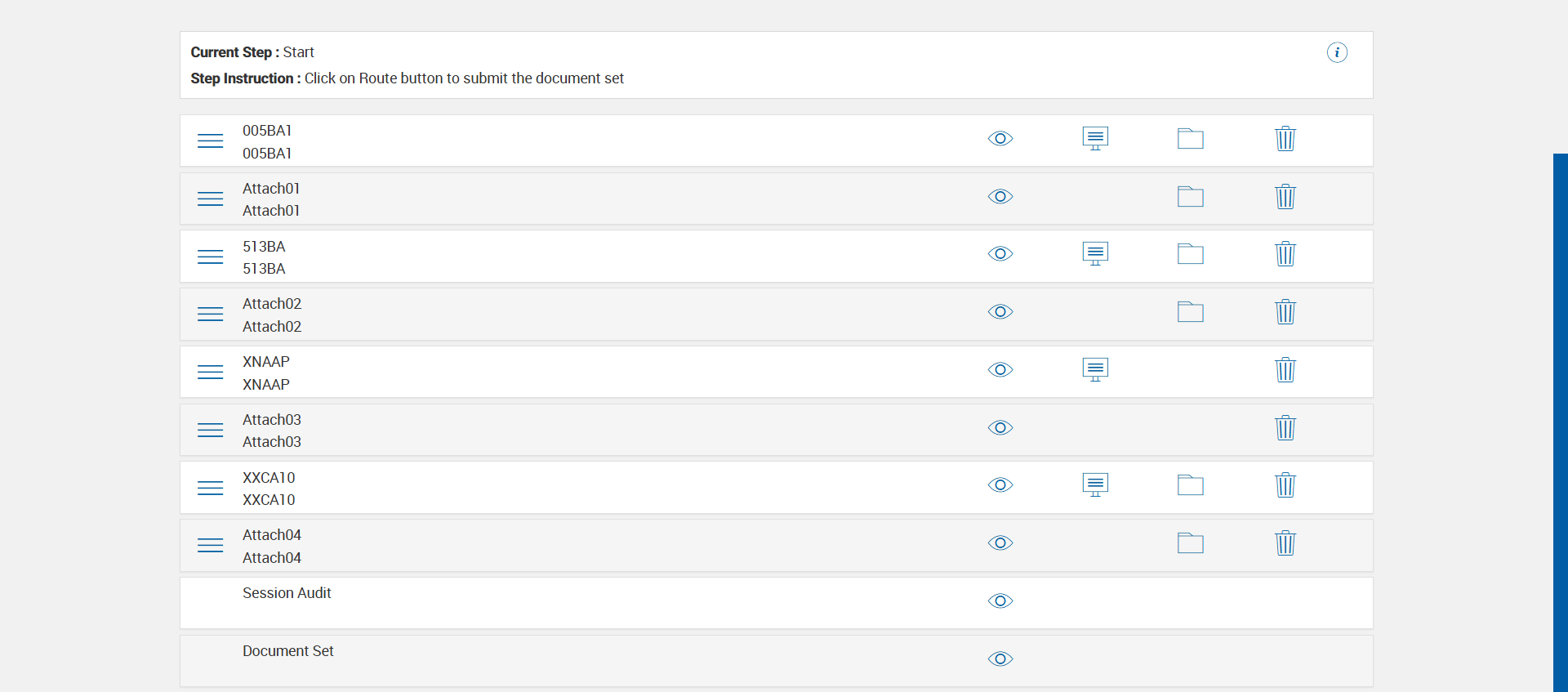Click the info icon in the step panel
Image resolution: width=1568 pixels, height=692 pixels.
pos(1337,52)
